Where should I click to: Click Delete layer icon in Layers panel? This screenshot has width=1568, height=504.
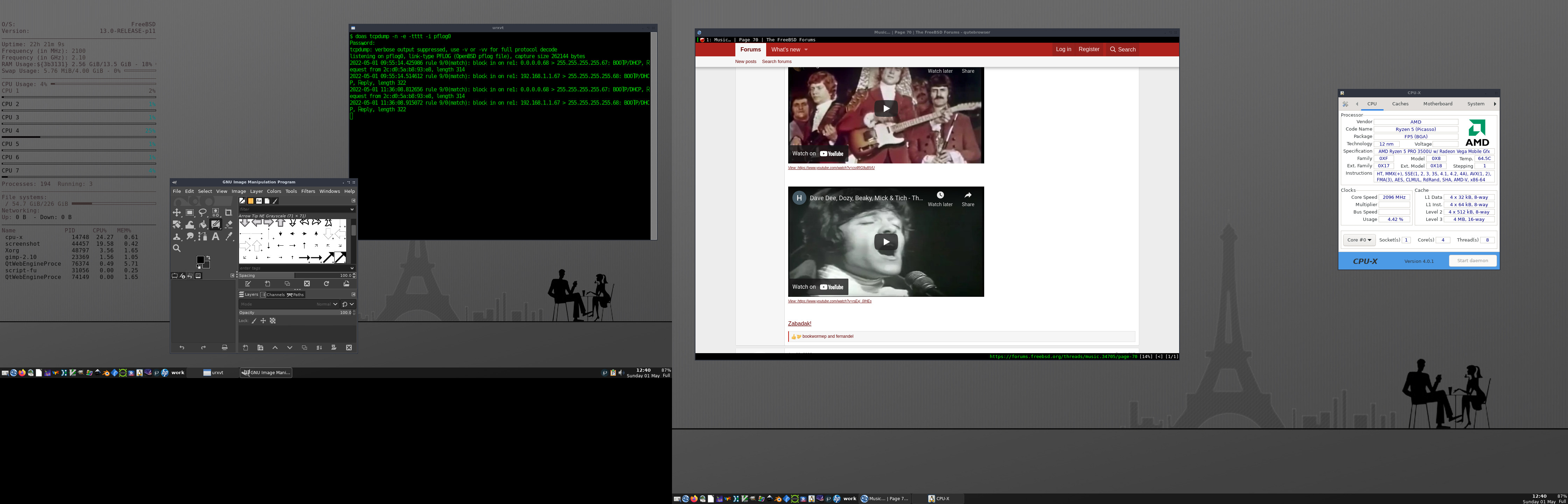349,348
